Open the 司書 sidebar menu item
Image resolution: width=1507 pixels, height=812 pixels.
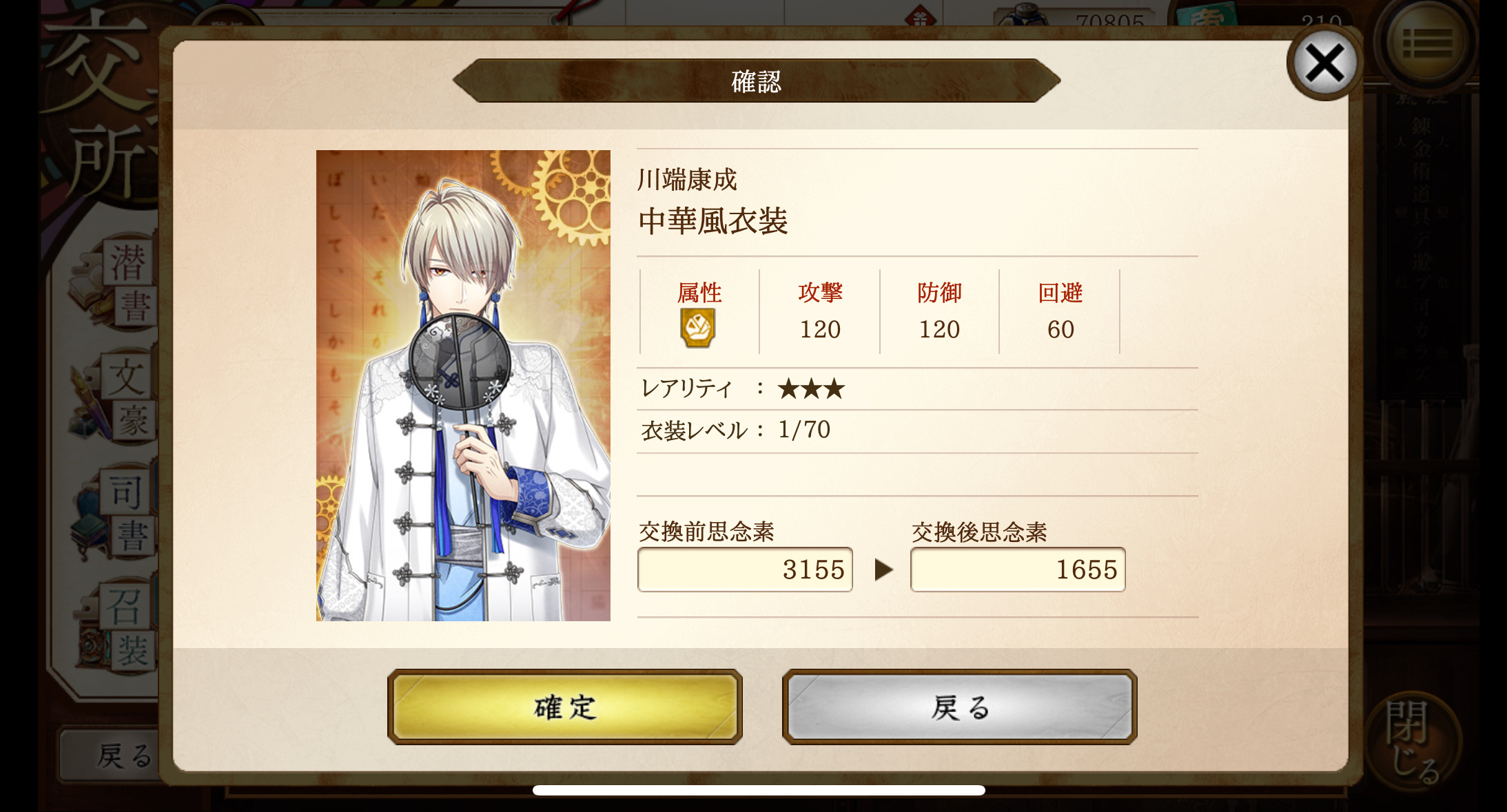(117, 512)
